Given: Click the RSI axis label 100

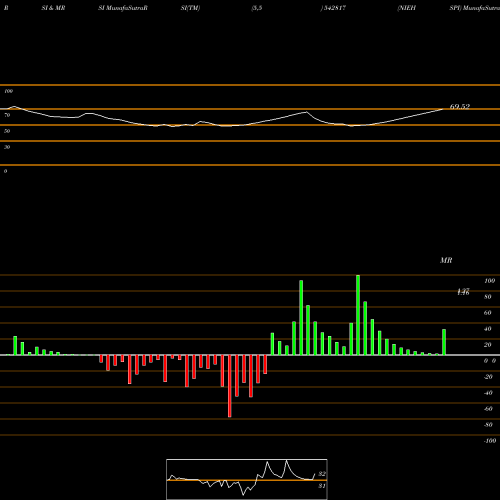Looking at the screenshot, I should pyautogui.click(x=8, y=91).
